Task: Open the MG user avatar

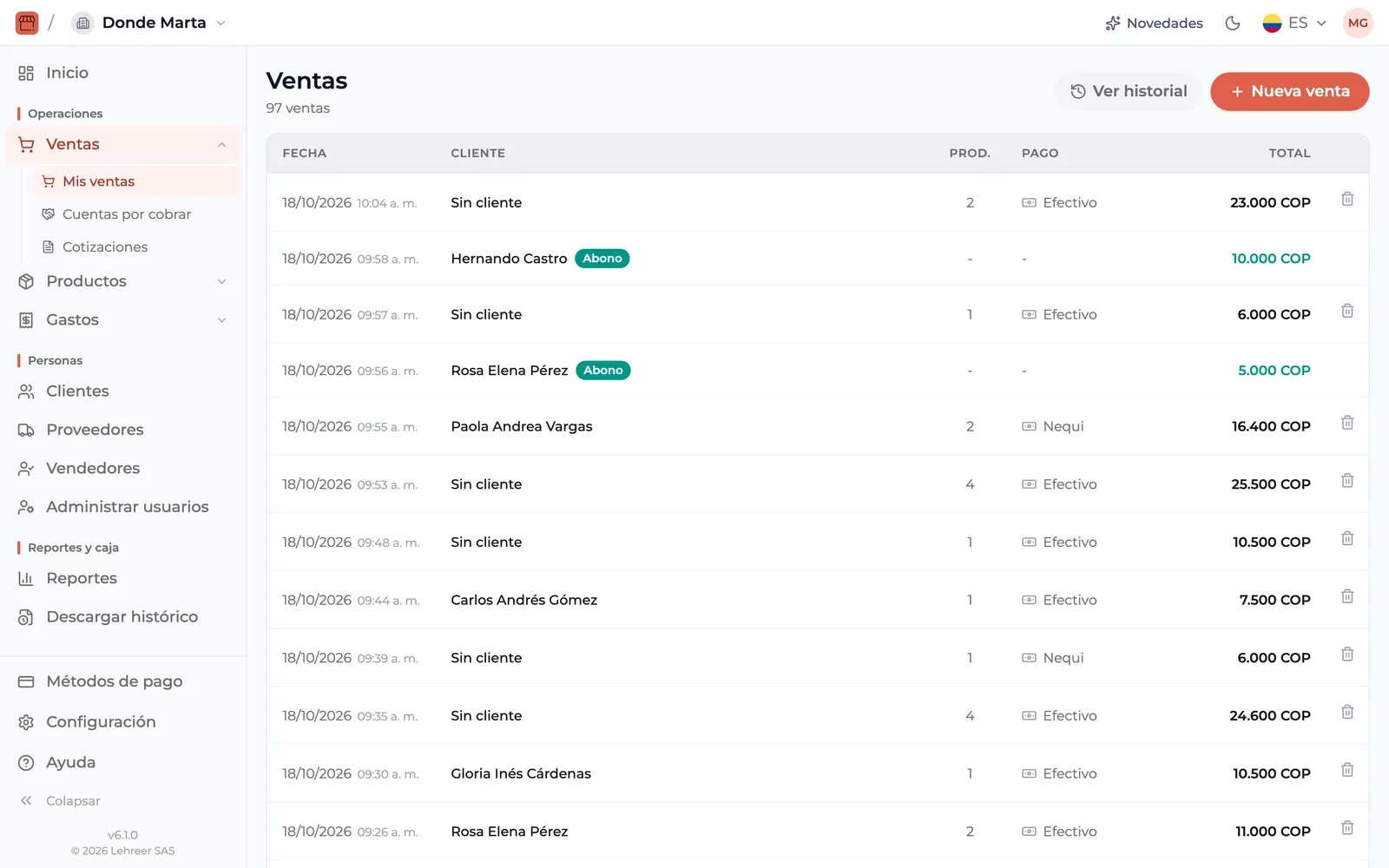Action: click(1358, 23)
